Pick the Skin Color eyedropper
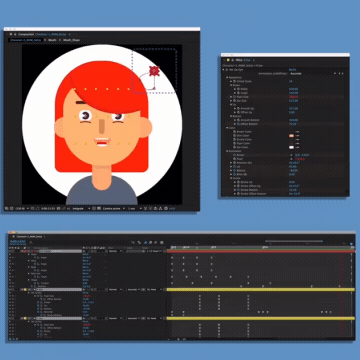Screen dimensions: 360x360 [x=297, y=136]
